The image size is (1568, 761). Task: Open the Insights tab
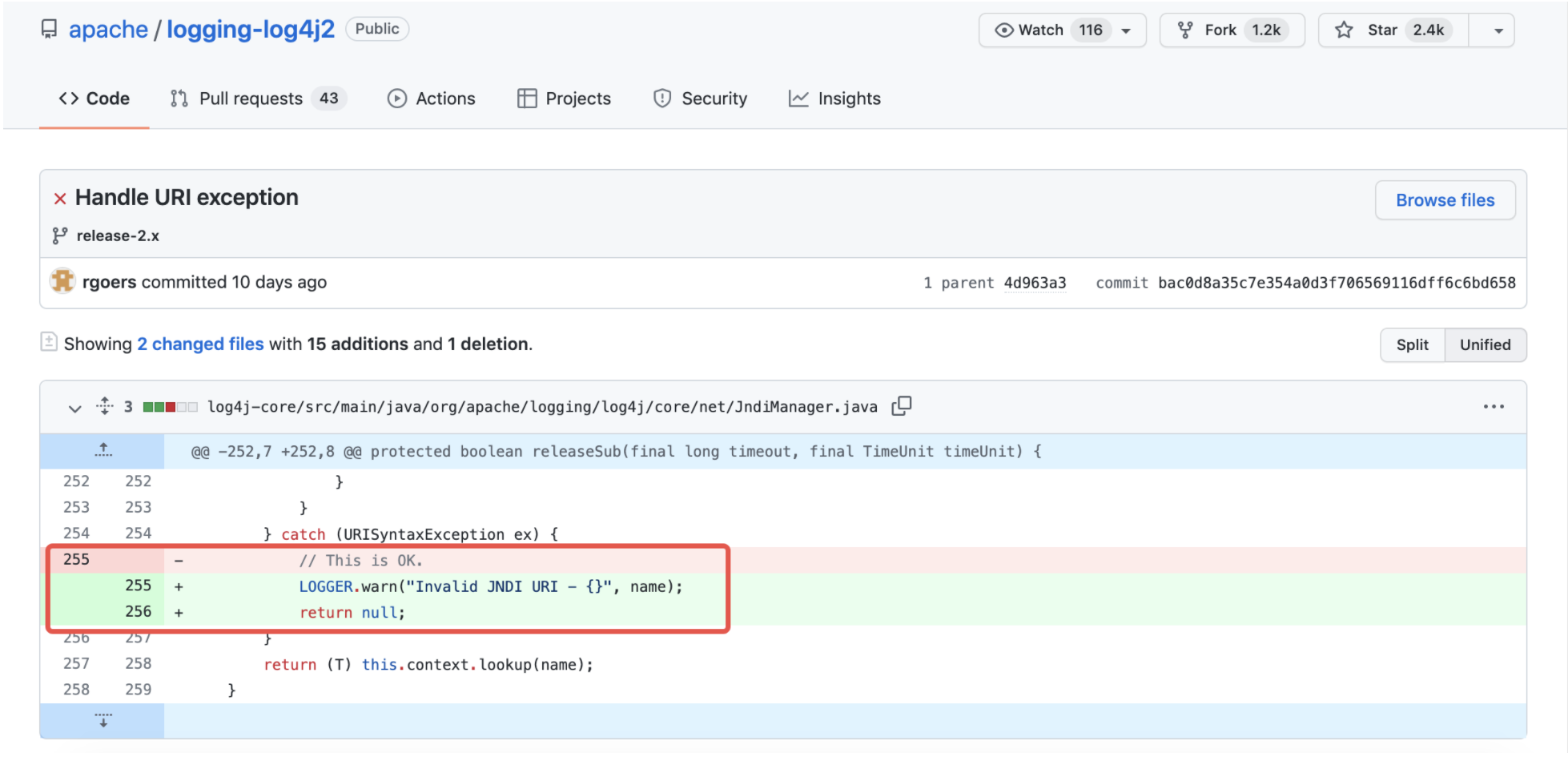[x=834, y=99]
